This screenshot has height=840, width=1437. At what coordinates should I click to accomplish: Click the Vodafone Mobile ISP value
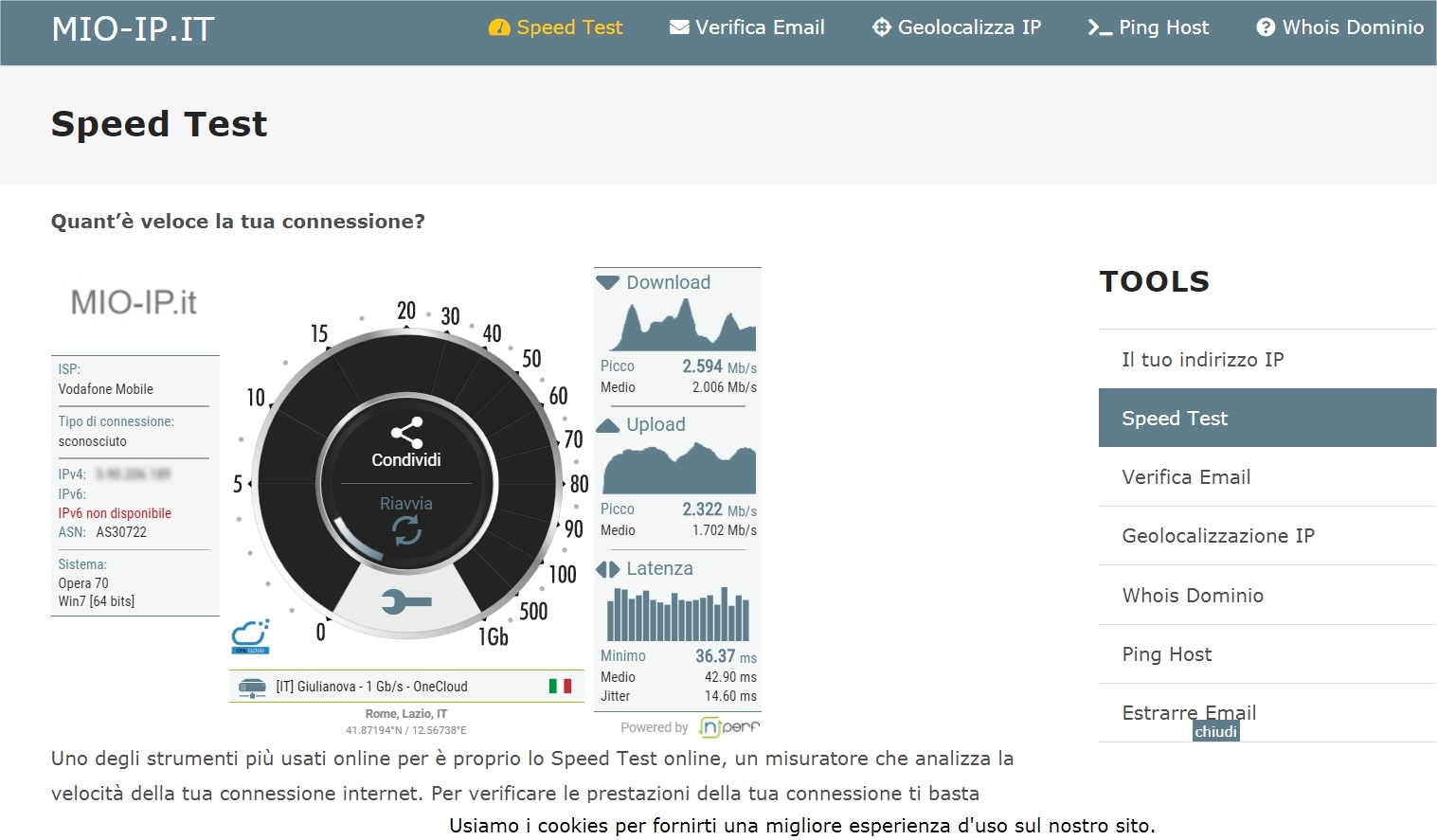click(x=106, y=389)
